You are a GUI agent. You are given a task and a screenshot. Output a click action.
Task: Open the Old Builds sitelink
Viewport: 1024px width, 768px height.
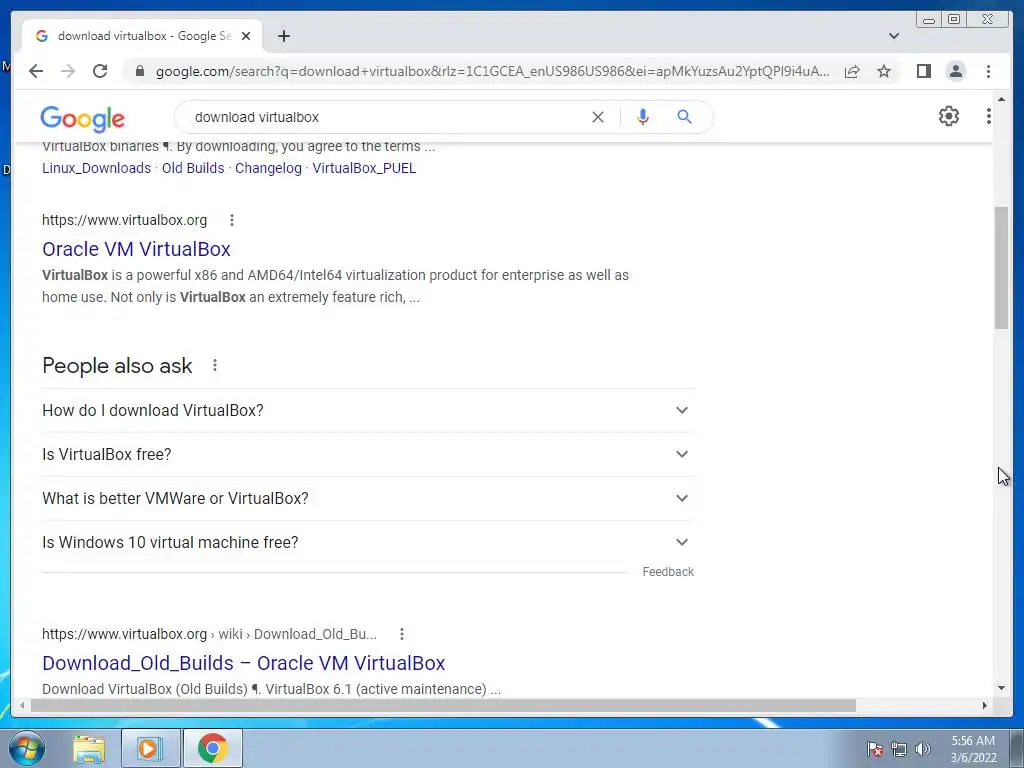pos(193,168)
